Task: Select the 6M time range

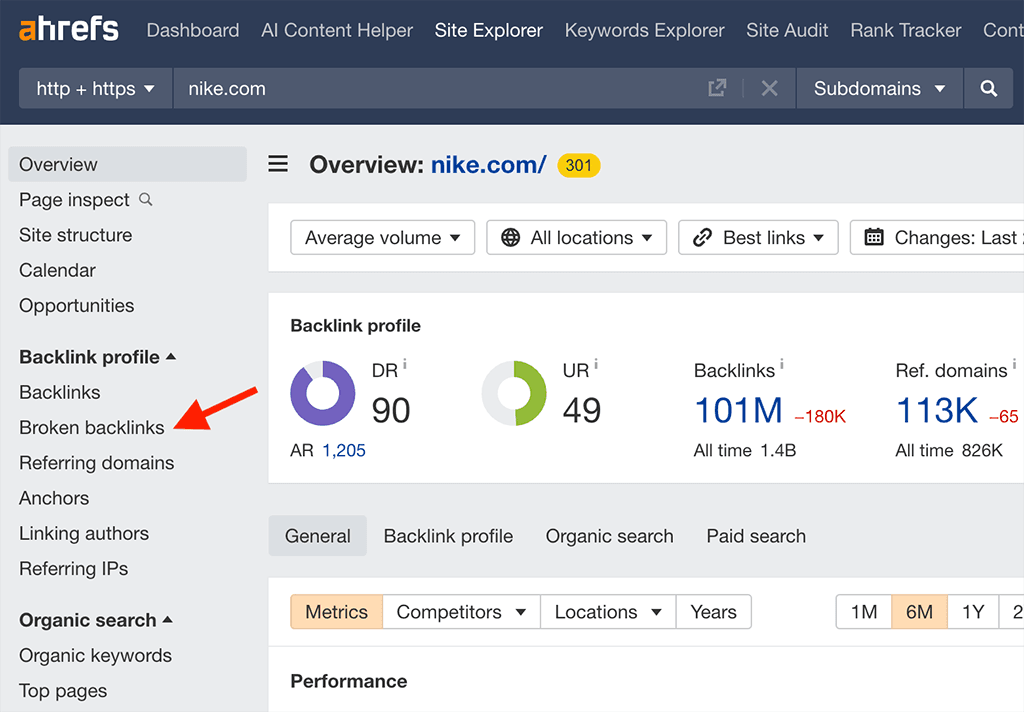Action: tap(919, 611)
